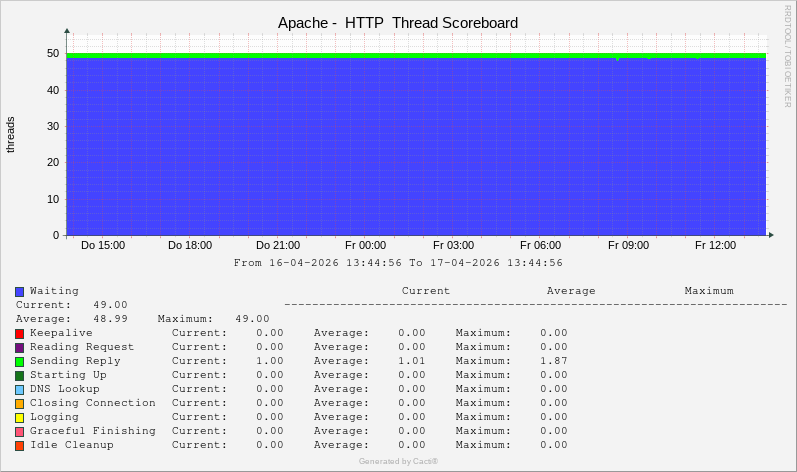This screenshot has height=472, width=797.
Task: Click the RRDTOOL / TOBI OETIKER vertical label
Action: pos(788,56)
